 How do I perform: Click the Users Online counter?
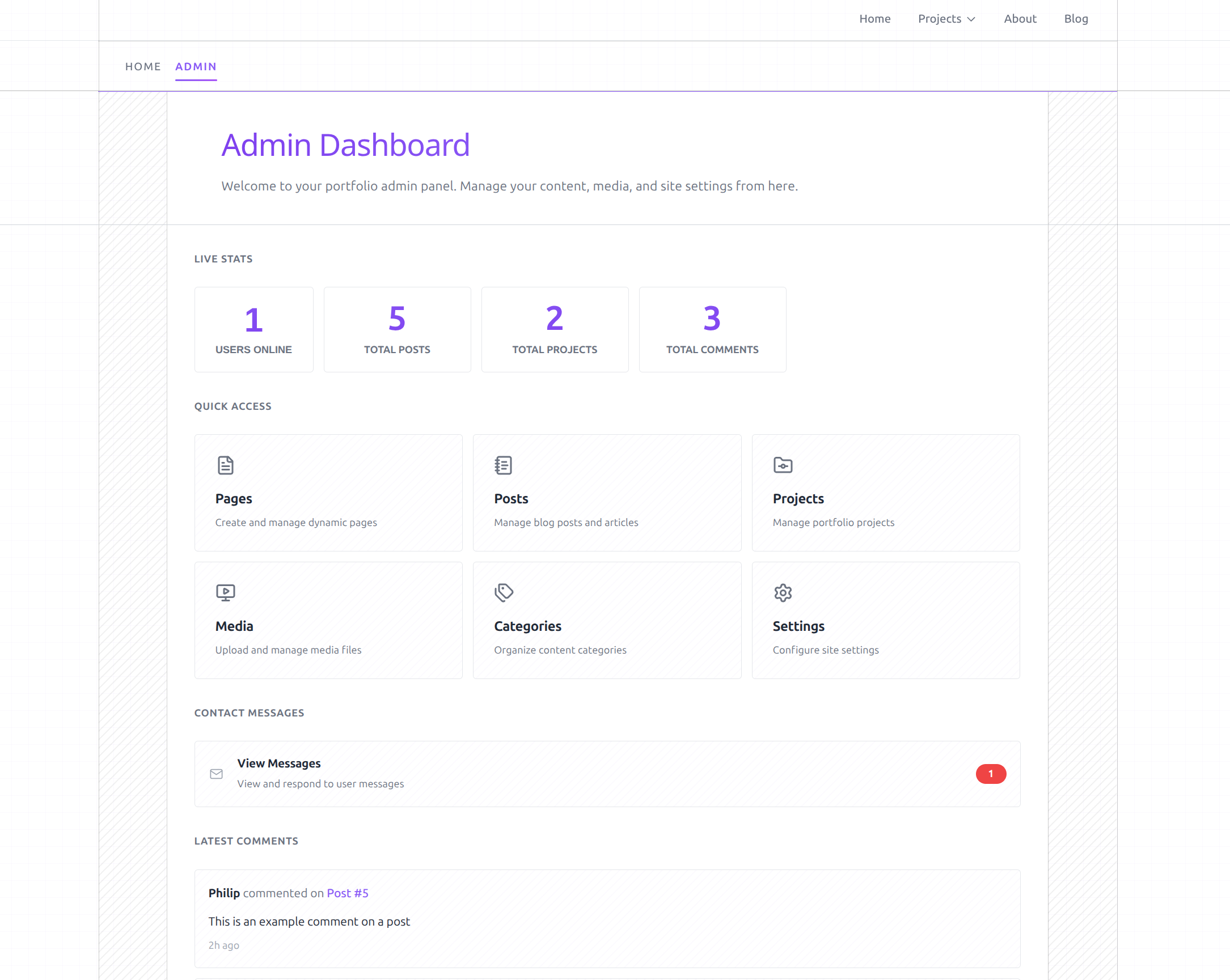click(x=254, y=329)
